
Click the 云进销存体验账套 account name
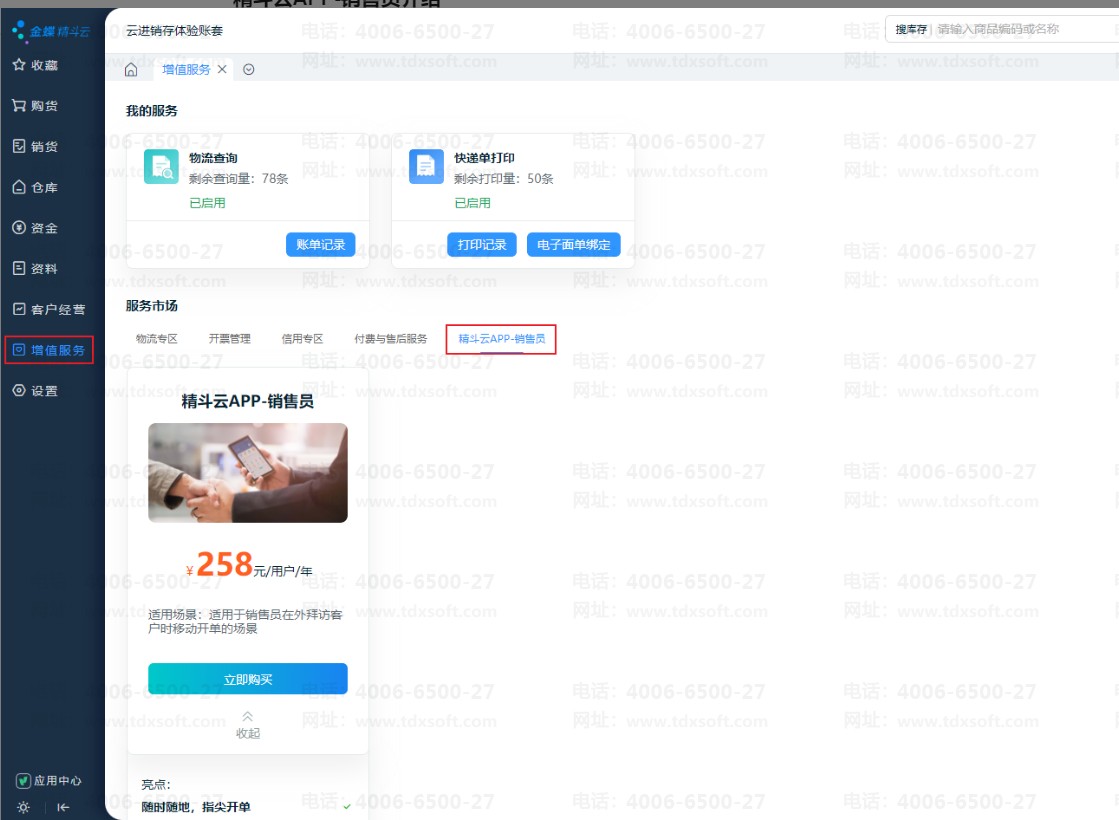click(174, 31)
